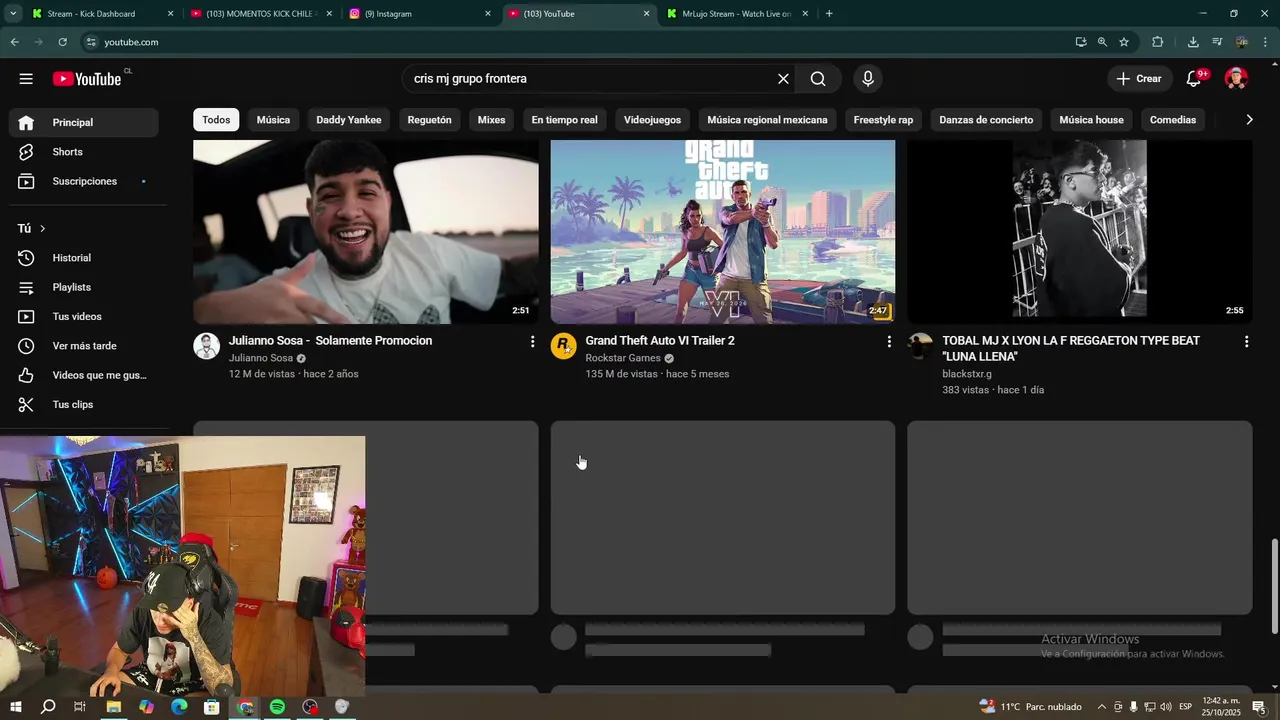This screenshot has height=720, width=1280.
Task: Open tab search dropdown arrow
Action: (13, 14)
